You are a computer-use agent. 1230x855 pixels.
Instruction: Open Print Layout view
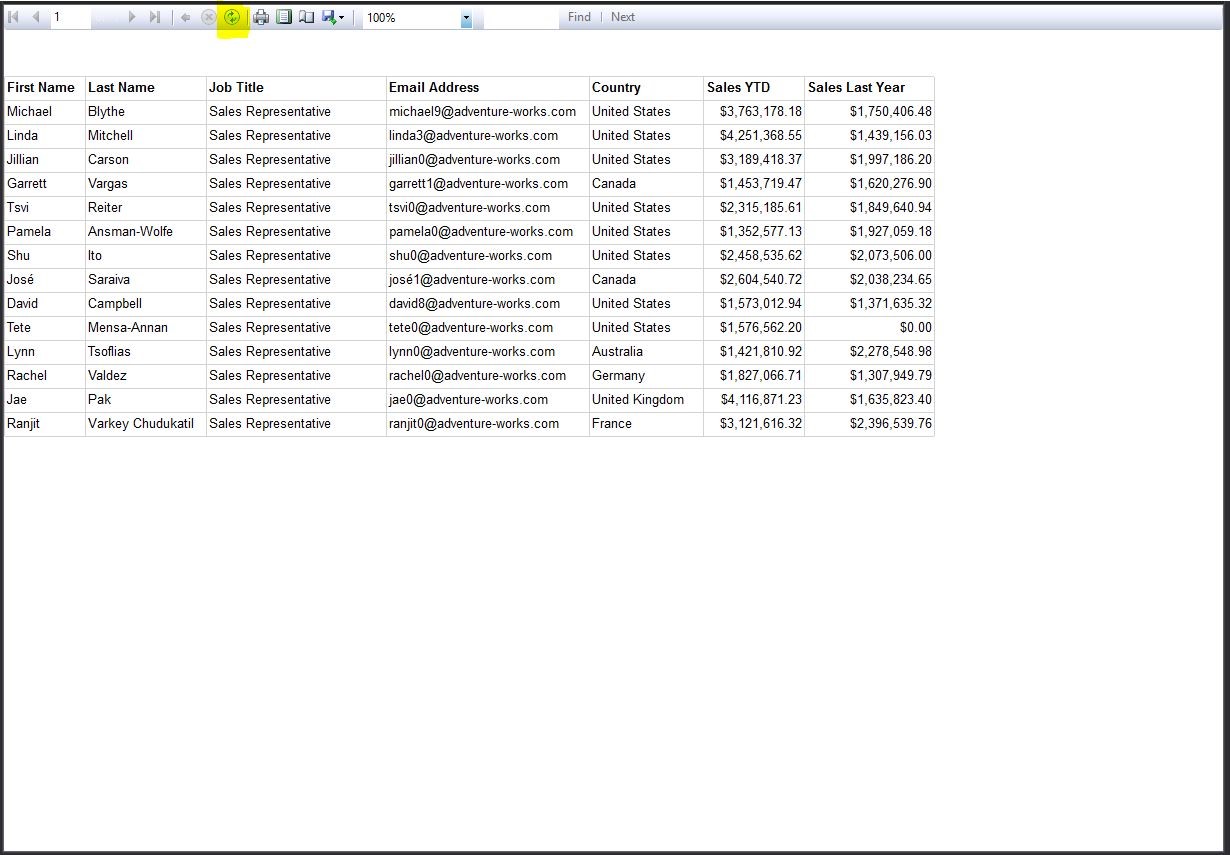pyautogui.click(x=284, y=17)
